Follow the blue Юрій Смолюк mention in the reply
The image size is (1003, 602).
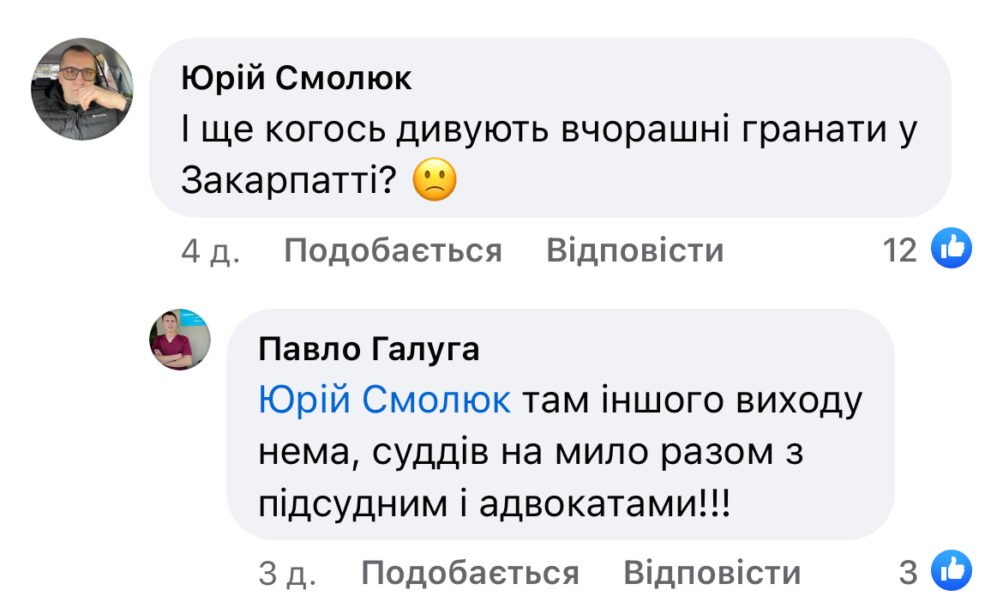384,401
